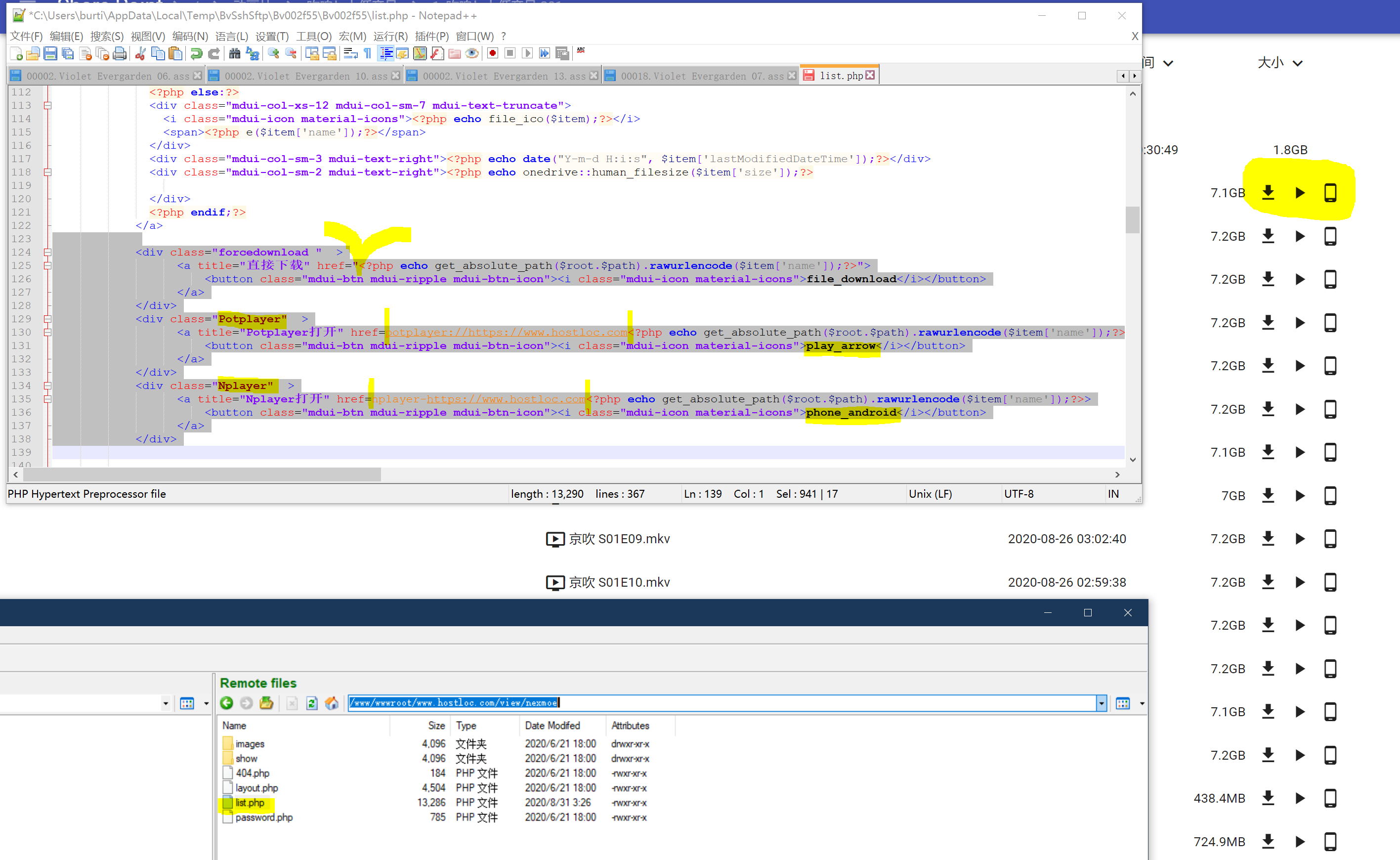Collapse the fold marker at line 124

coord(48,252)
